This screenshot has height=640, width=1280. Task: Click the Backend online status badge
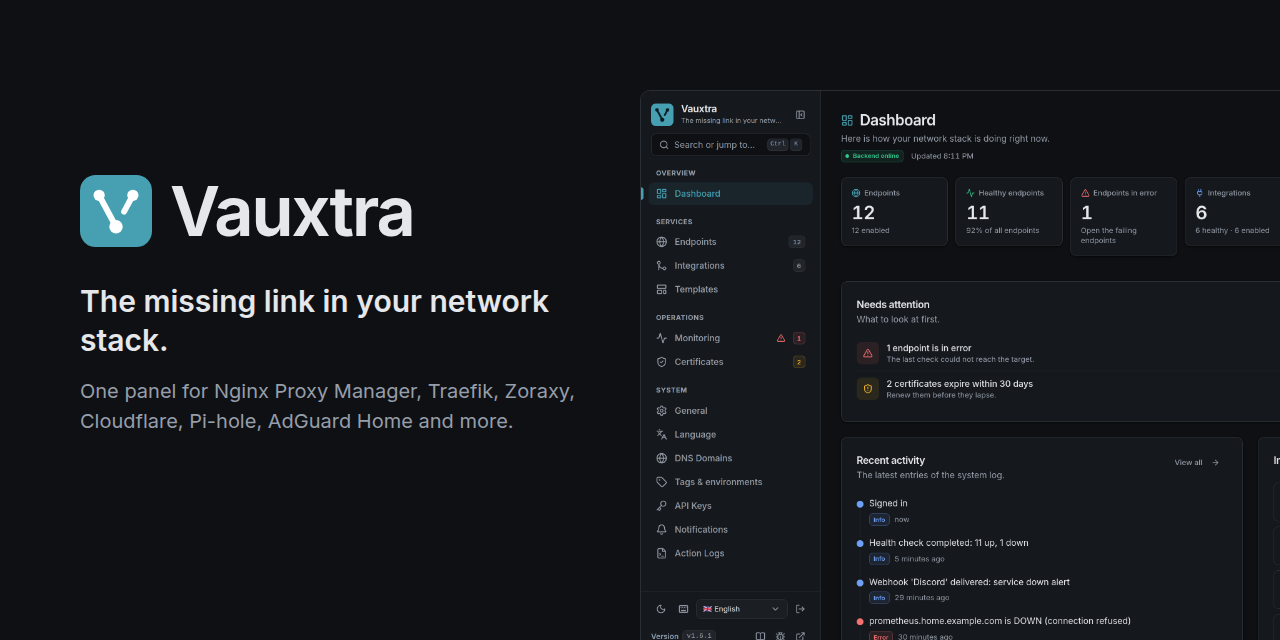[872, 156]
